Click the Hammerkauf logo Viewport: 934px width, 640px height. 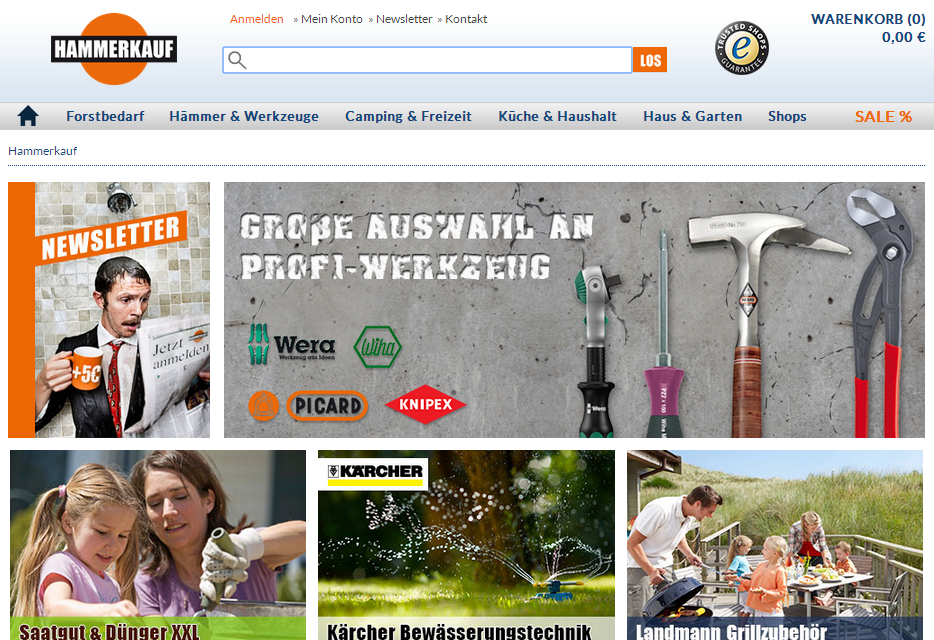[x=114, y=49]
